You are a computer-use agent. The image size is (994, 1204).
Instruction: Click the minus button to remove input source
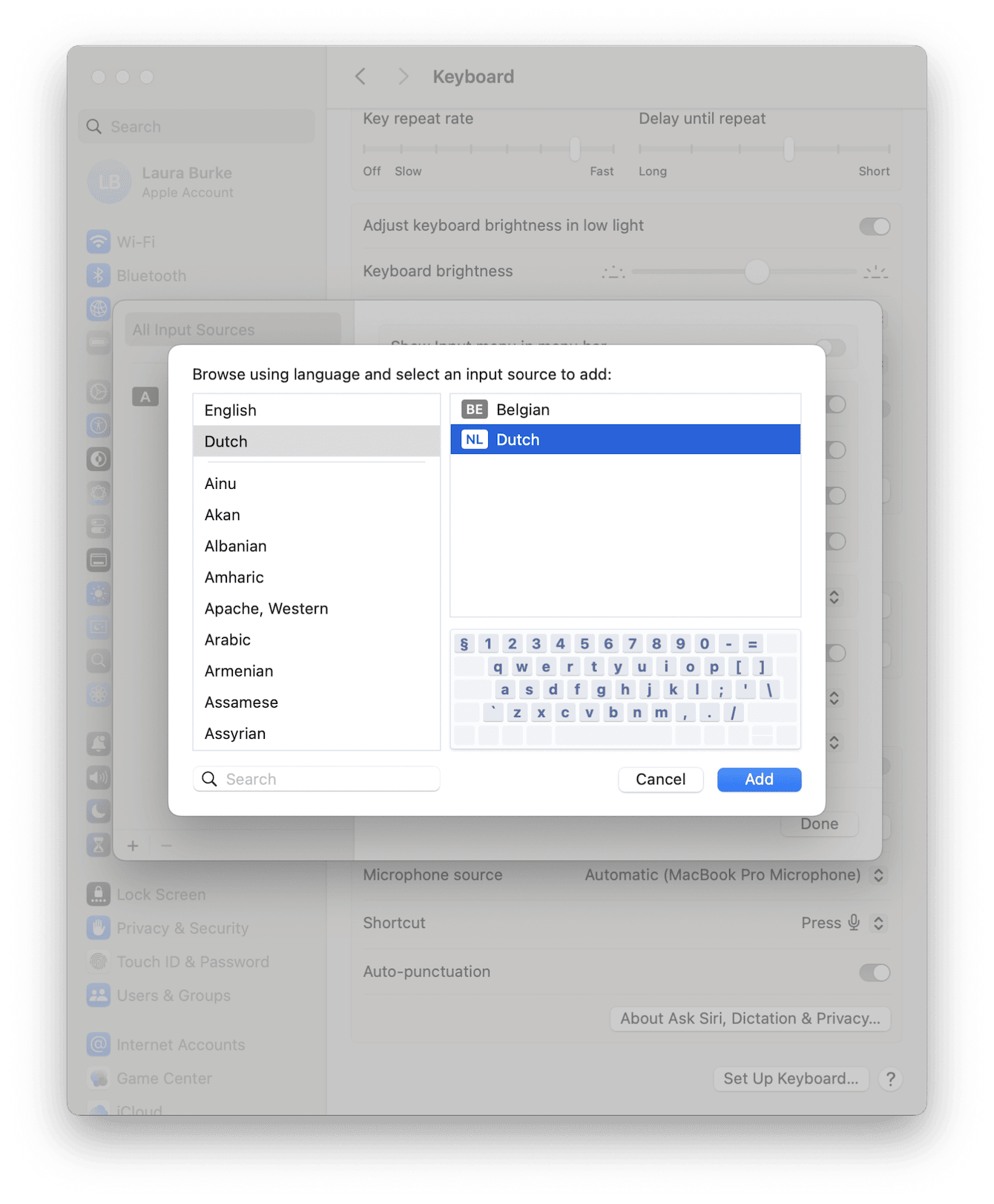coord(166,846)
